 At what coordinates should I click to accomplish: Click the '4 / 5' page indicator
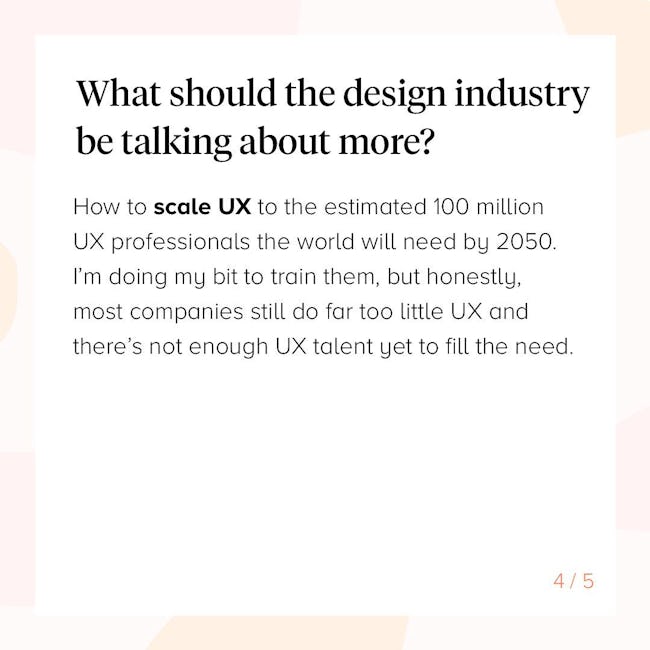point(574,581)
